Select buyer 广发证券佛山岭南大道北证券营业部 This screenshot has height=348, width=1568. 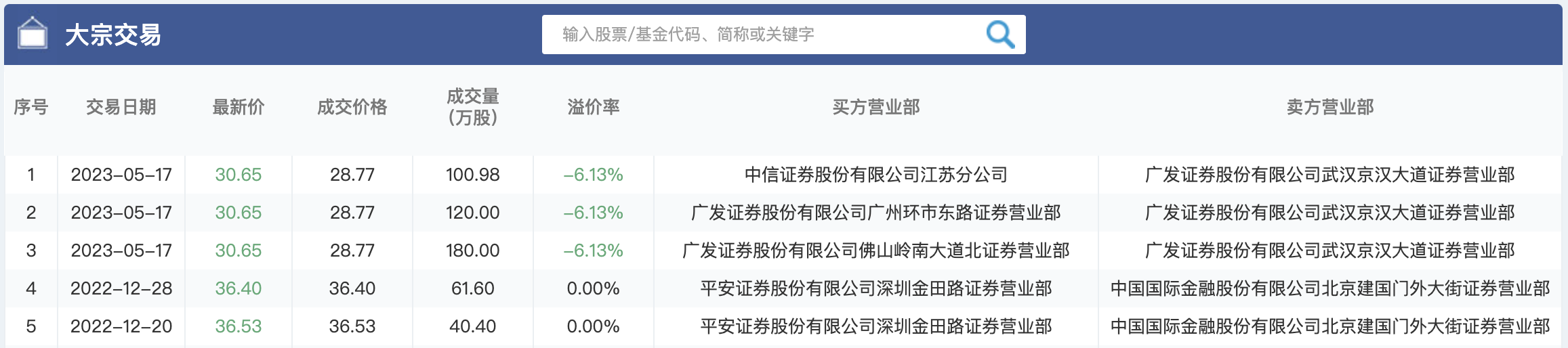pyautogui.click(x=875, y=251)
